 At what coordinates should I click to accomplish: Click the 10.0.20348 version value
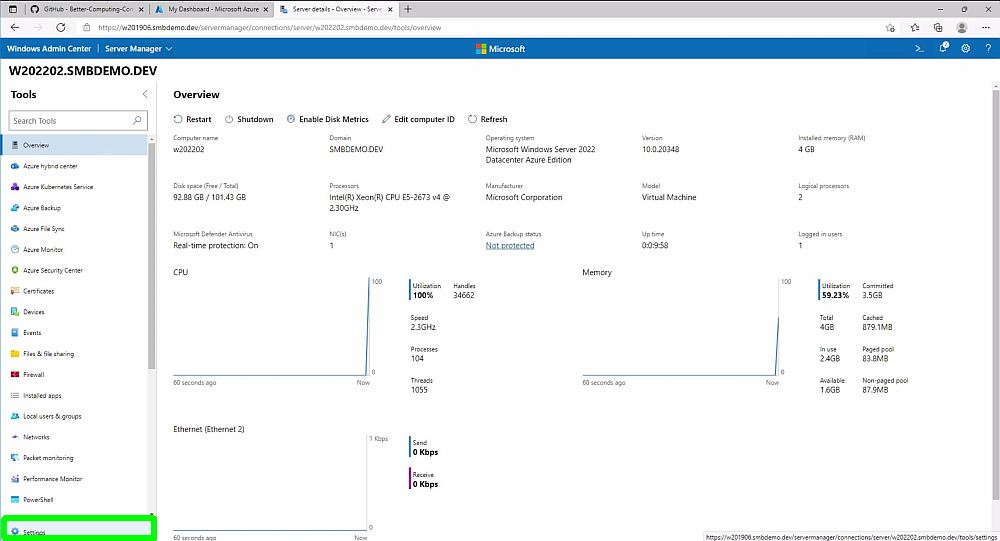tap(660, 149)
